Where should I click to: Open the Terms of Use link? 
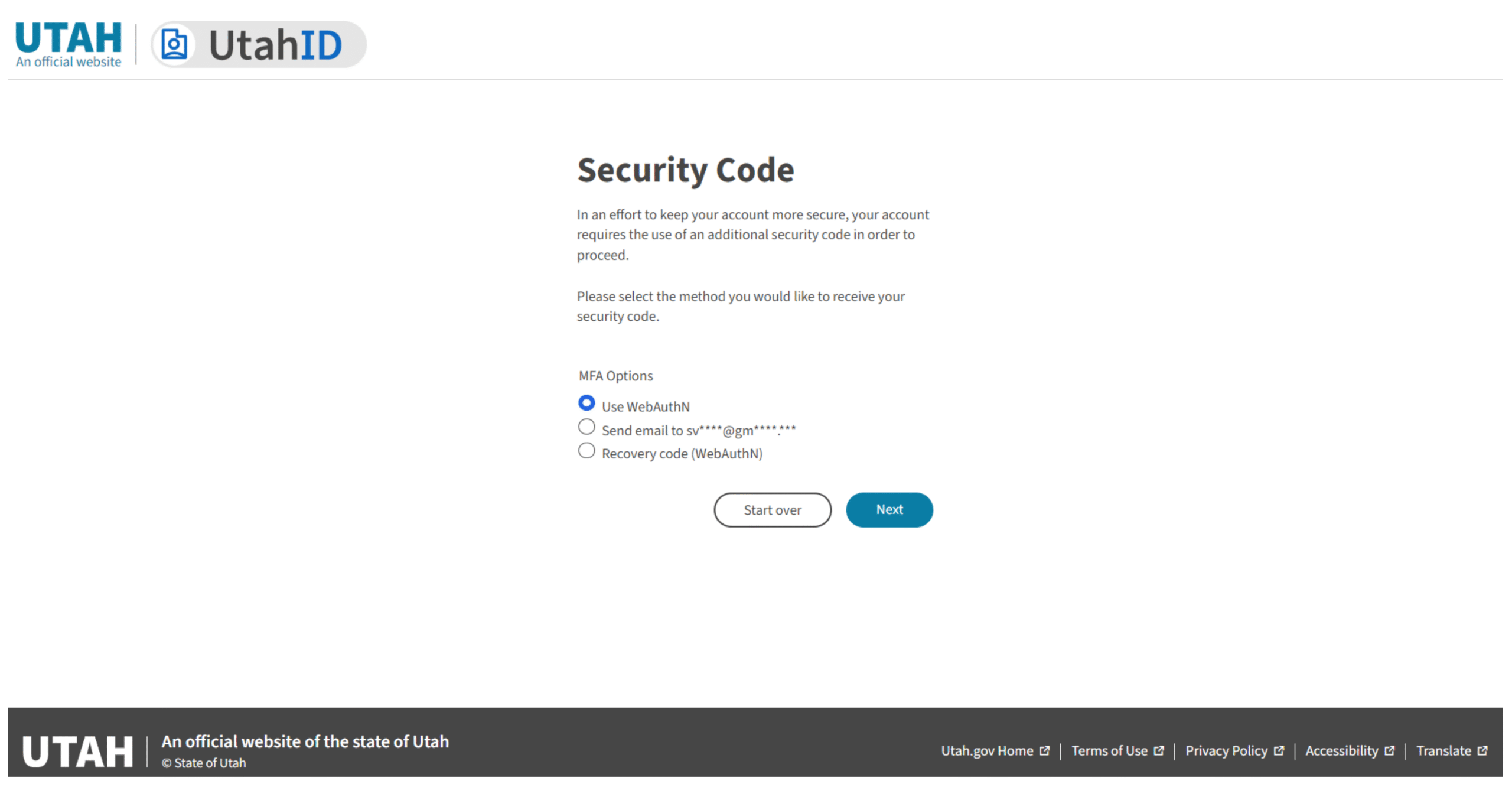[x=1110, y=750]
